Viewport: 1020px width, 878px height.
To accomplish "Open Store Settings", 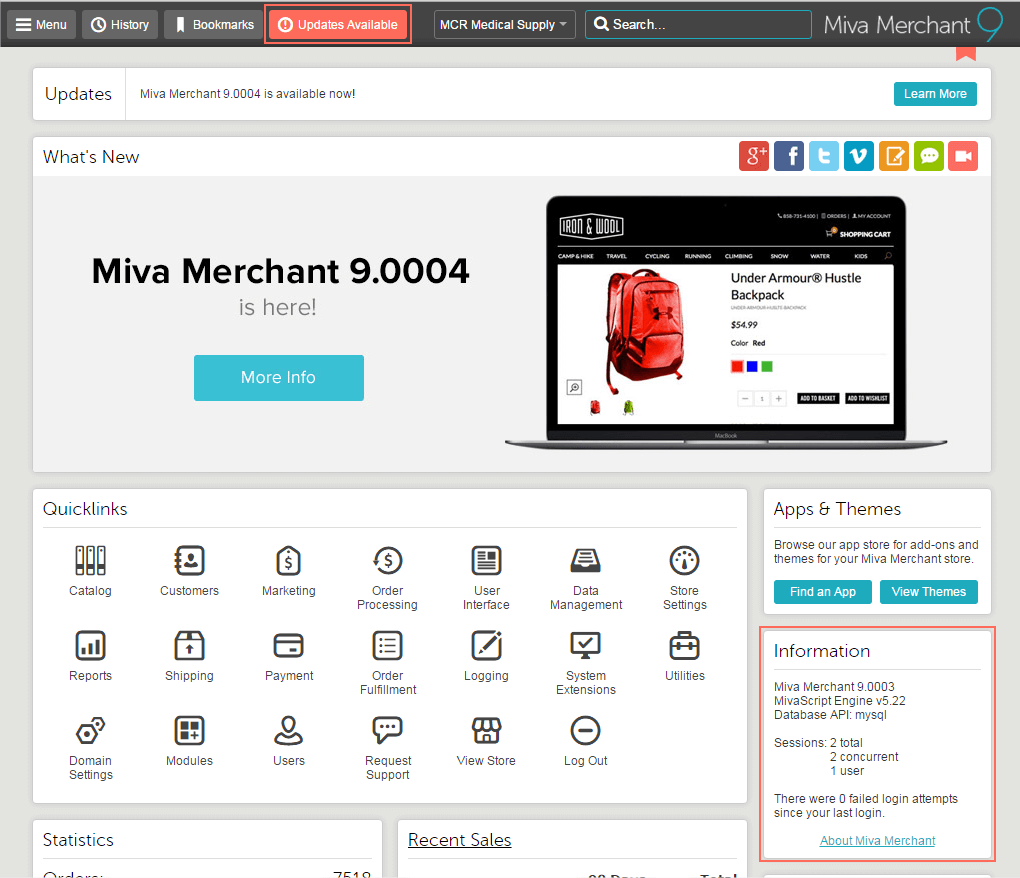I will click(684, 578).
